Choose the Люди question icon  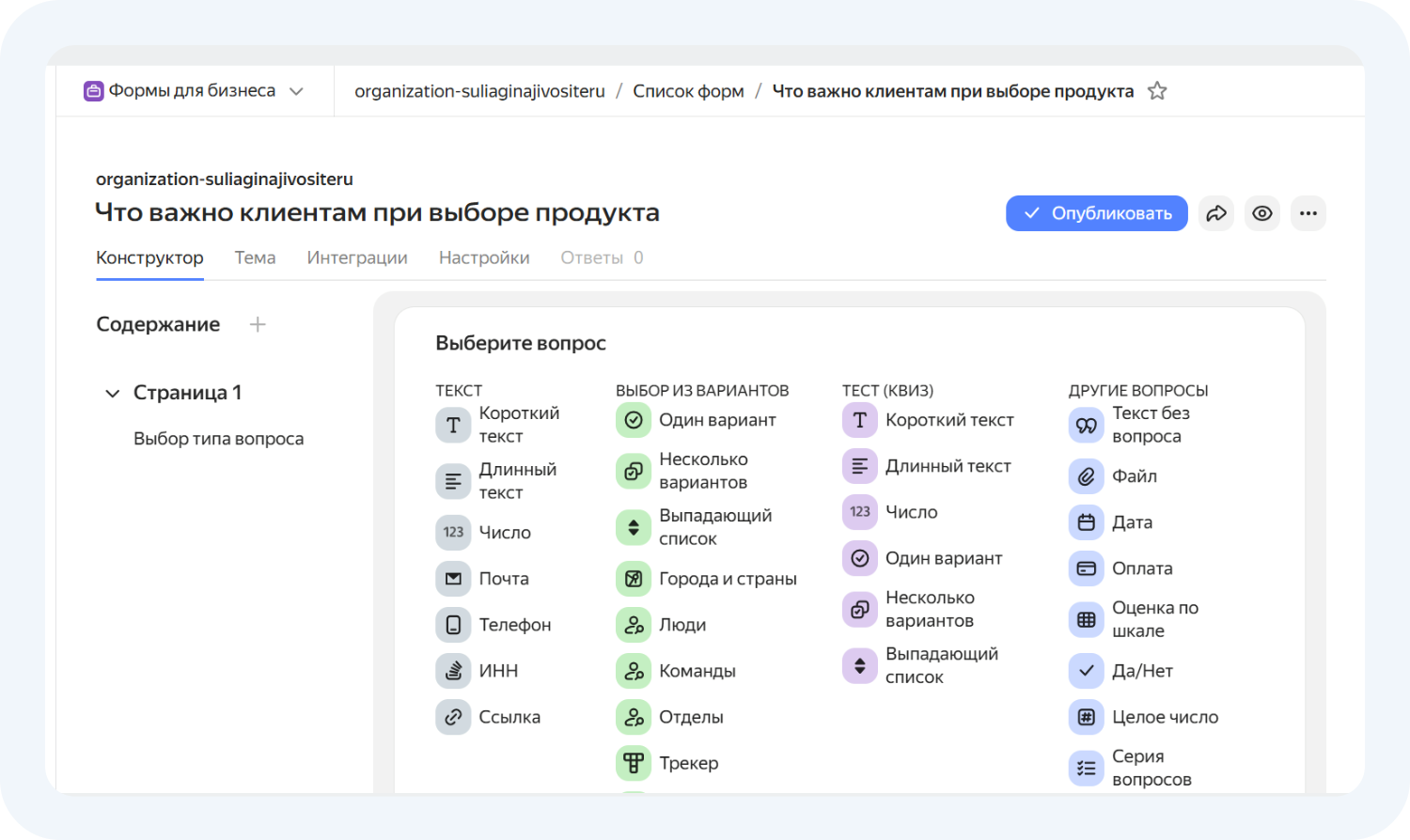point(634,624)
